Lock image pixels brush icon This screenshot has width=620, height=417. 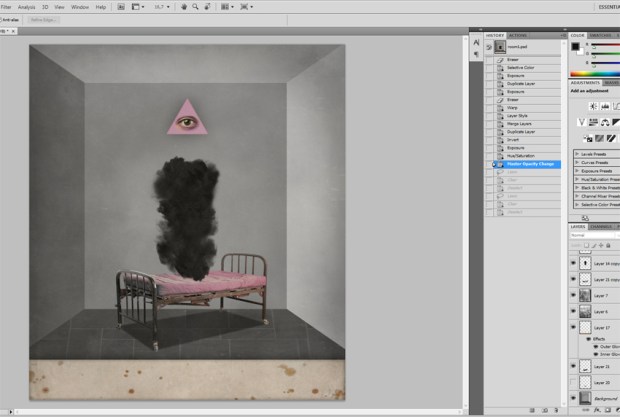pyautogui.click(x=594, y=245)
